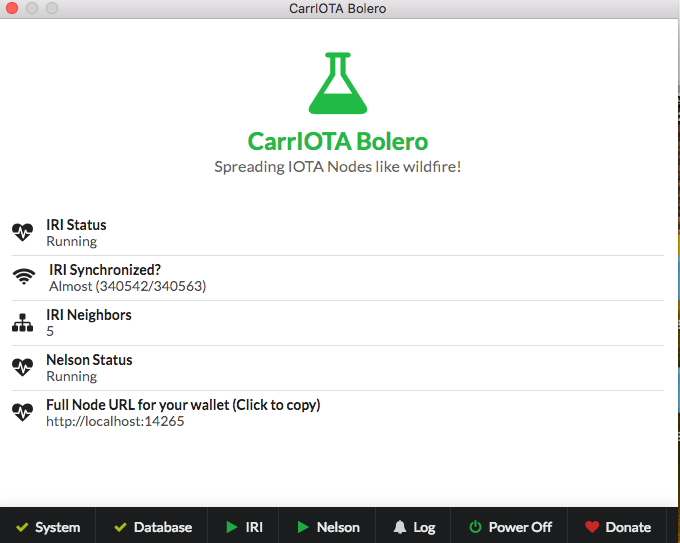Click the Power Off label
Screen dimensions: 680x543
point(520,527)
